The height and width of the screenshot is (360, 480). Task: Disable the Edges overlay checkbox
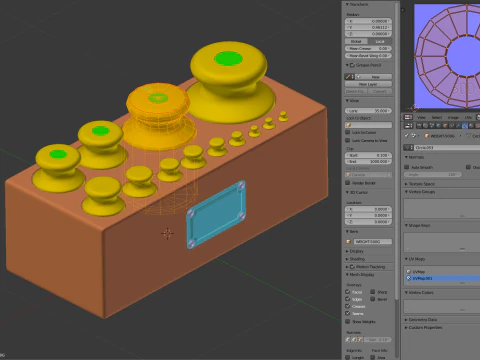tap(348, 299)
